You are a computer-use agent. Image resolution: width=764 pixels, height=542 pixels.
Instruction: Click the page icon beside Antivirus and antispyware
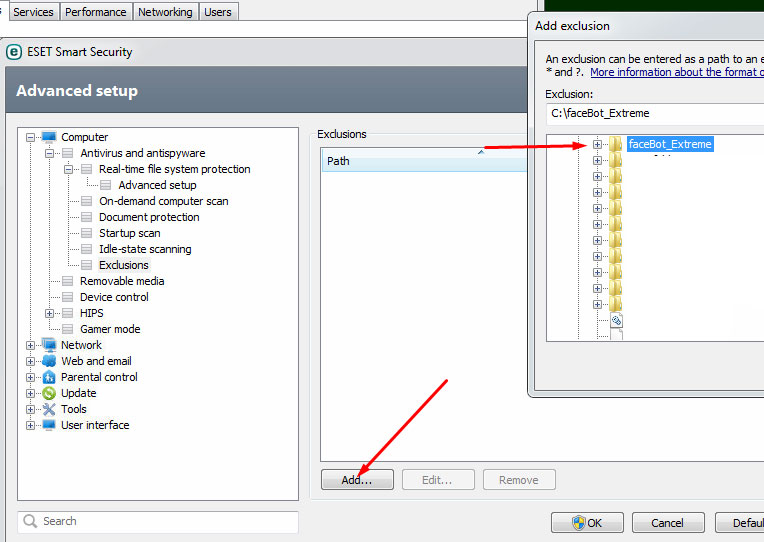[68, 153]
